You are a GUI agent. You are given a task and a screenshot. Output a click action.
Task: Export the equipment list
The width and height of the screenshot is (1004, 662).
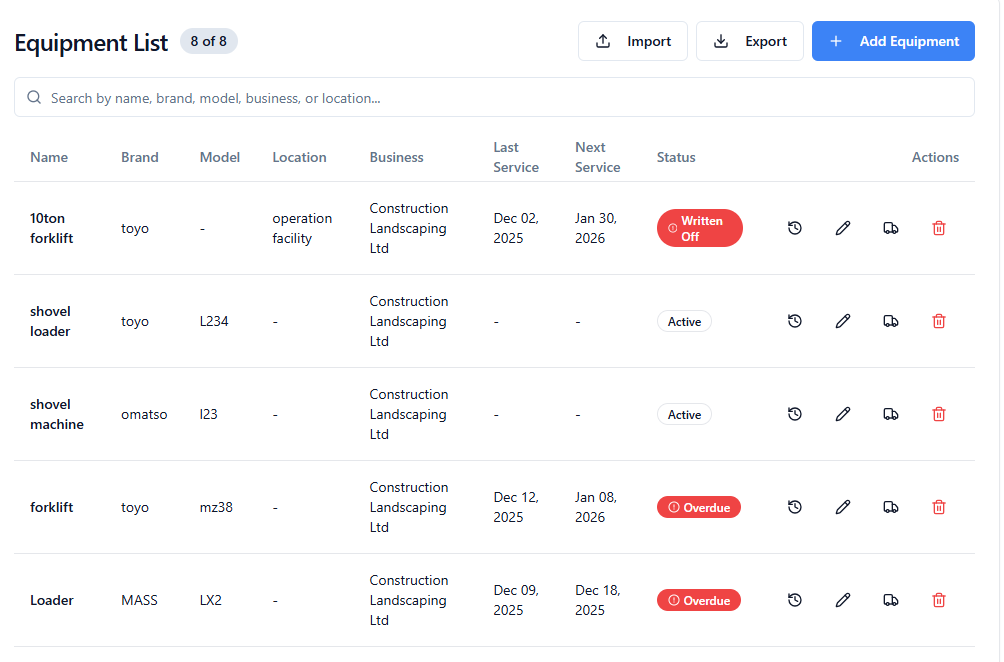point(749,41)
